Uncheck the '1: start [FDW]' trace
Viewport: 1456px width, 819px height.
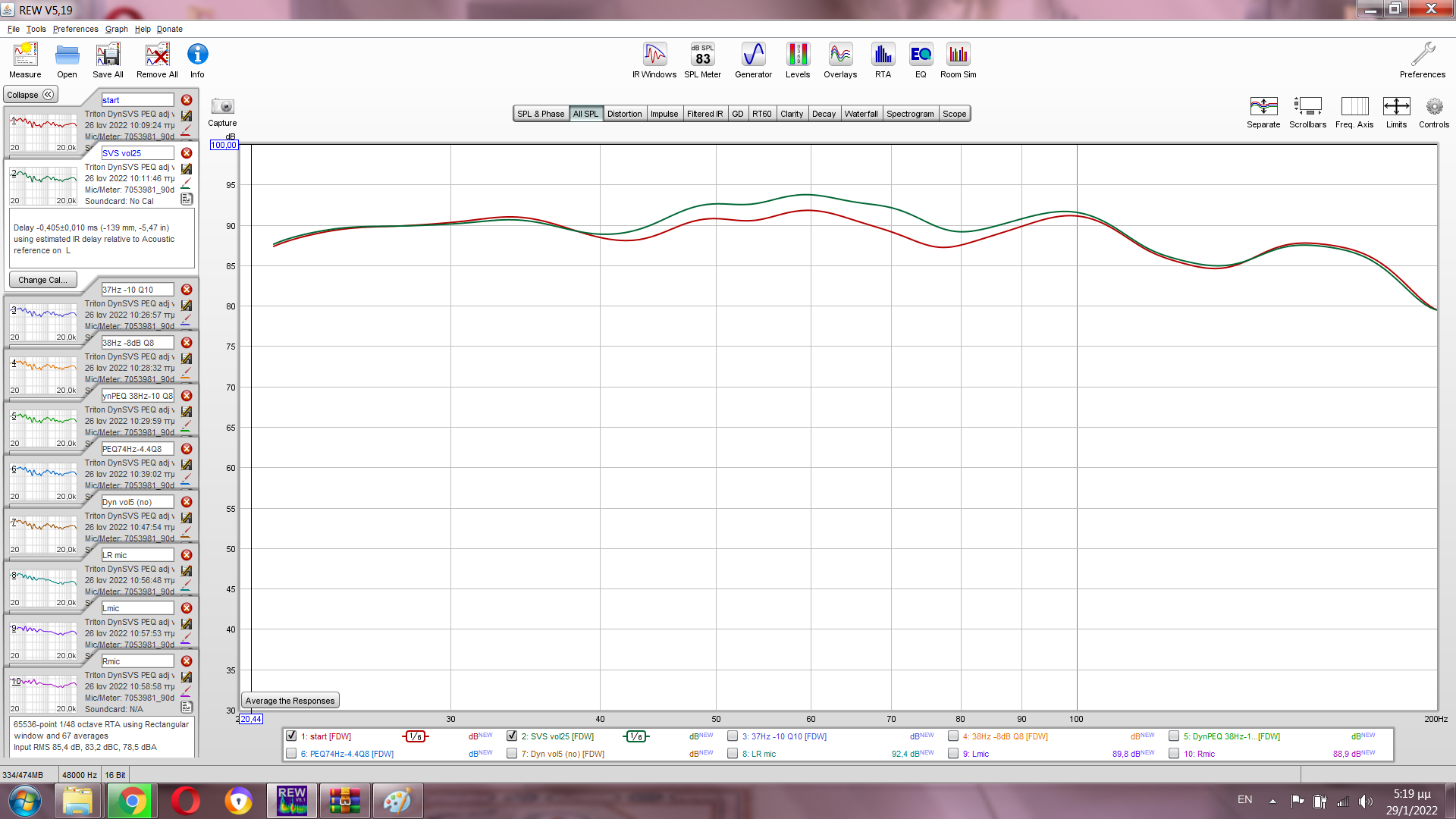tap(291, 736)
